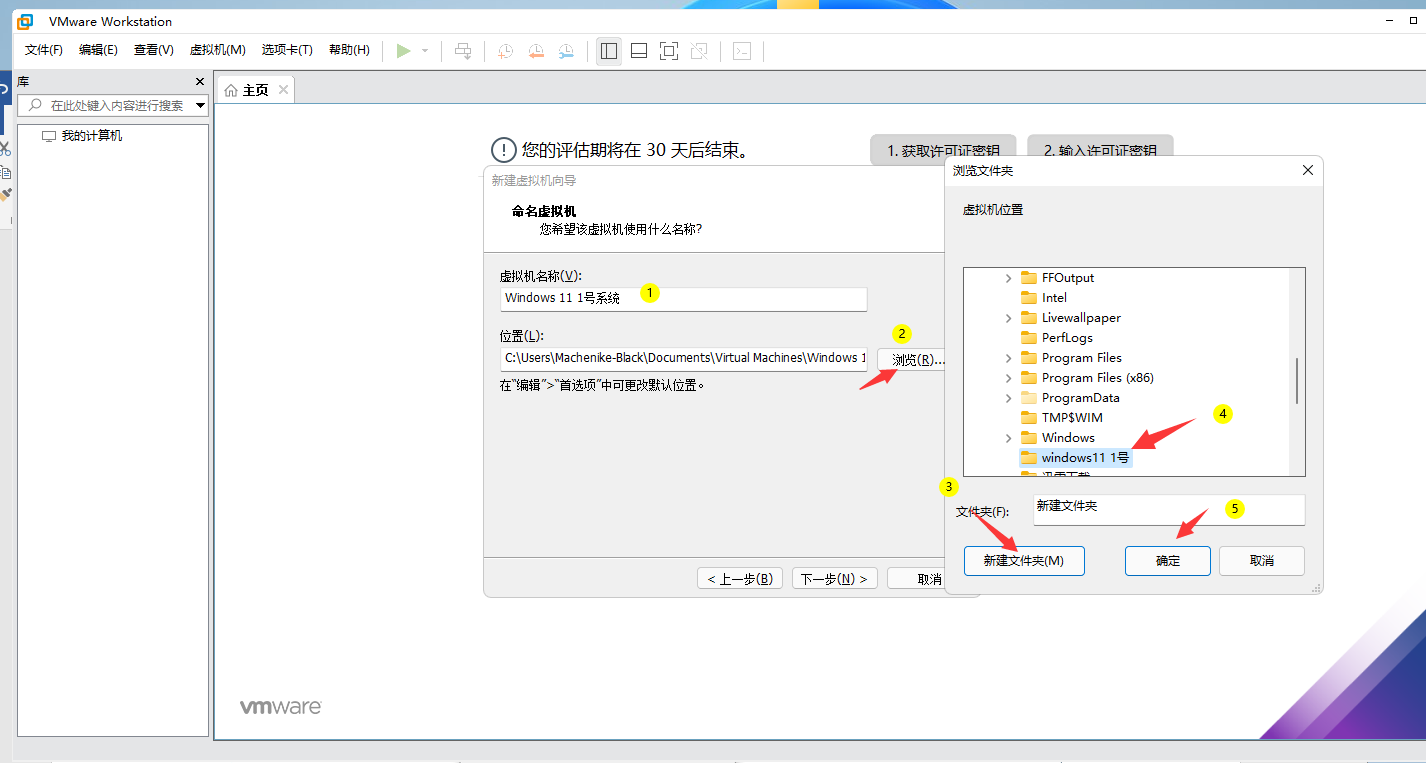Screen dimensions: 1426x763
Task: Select 我的计算机 in the library tree
Action: pyautogui.click(x=92, y=135)
